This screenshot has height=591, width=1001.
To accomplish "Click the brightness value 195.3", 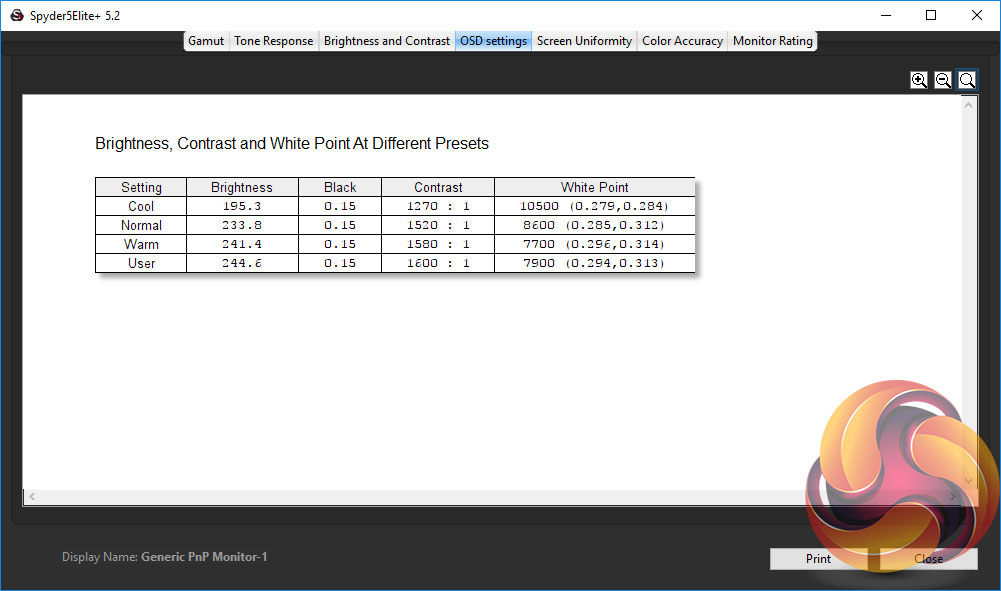I will [x=242, y=206].
